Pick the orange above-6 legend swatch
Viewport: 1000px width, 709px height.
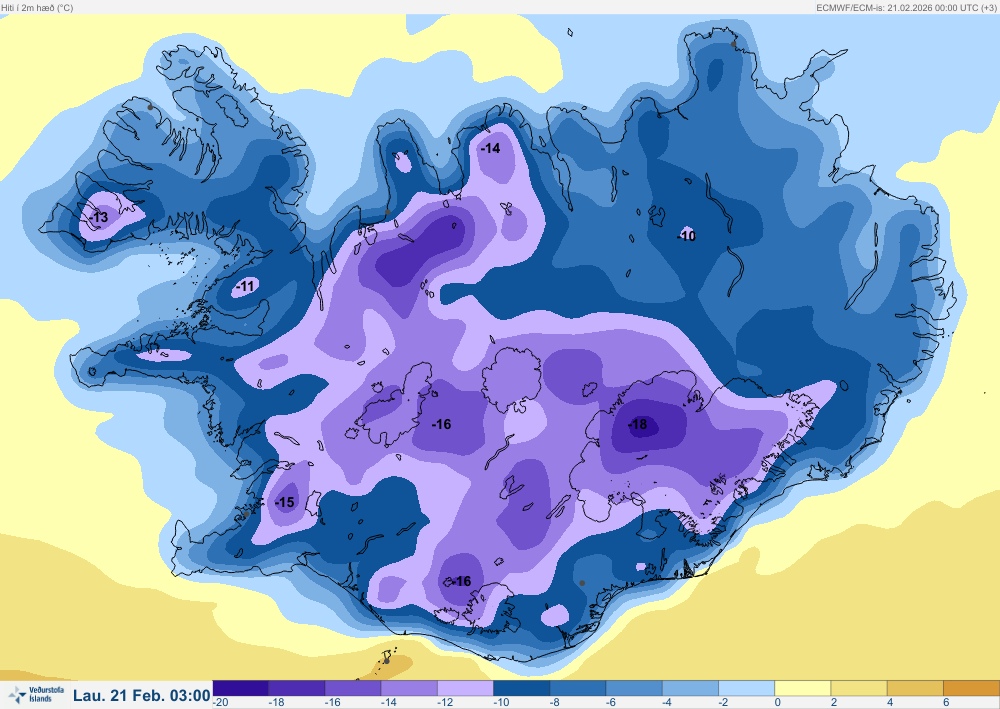pyautogui.click(x=971, y=688)
